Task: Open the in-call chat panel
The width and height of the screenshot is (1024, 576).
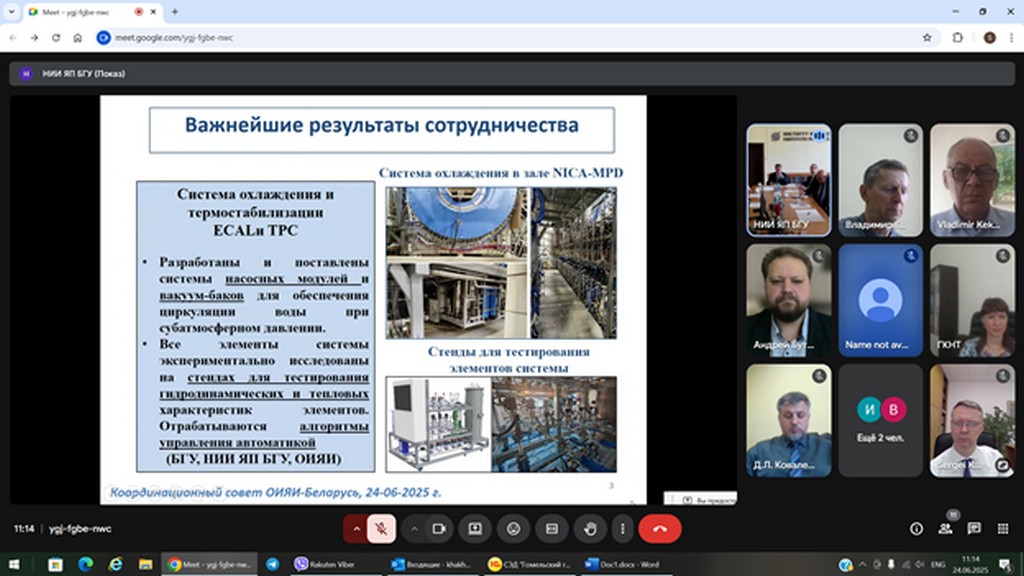Action: pos(974,528)
